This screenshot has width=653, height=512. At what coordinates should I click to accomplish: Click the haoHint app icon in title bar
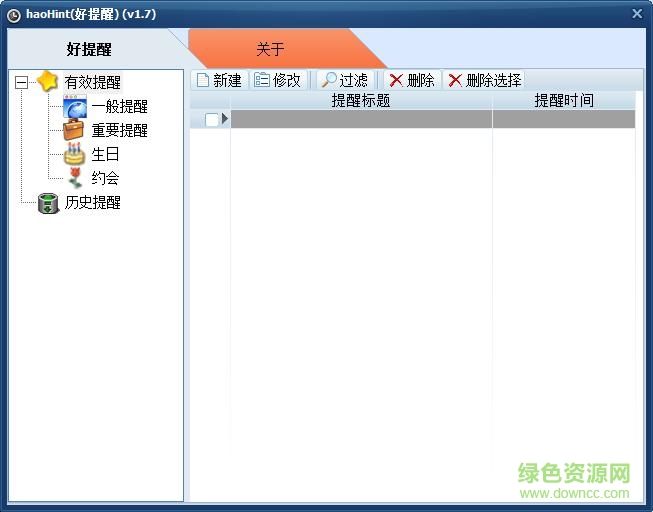[14, 14]
